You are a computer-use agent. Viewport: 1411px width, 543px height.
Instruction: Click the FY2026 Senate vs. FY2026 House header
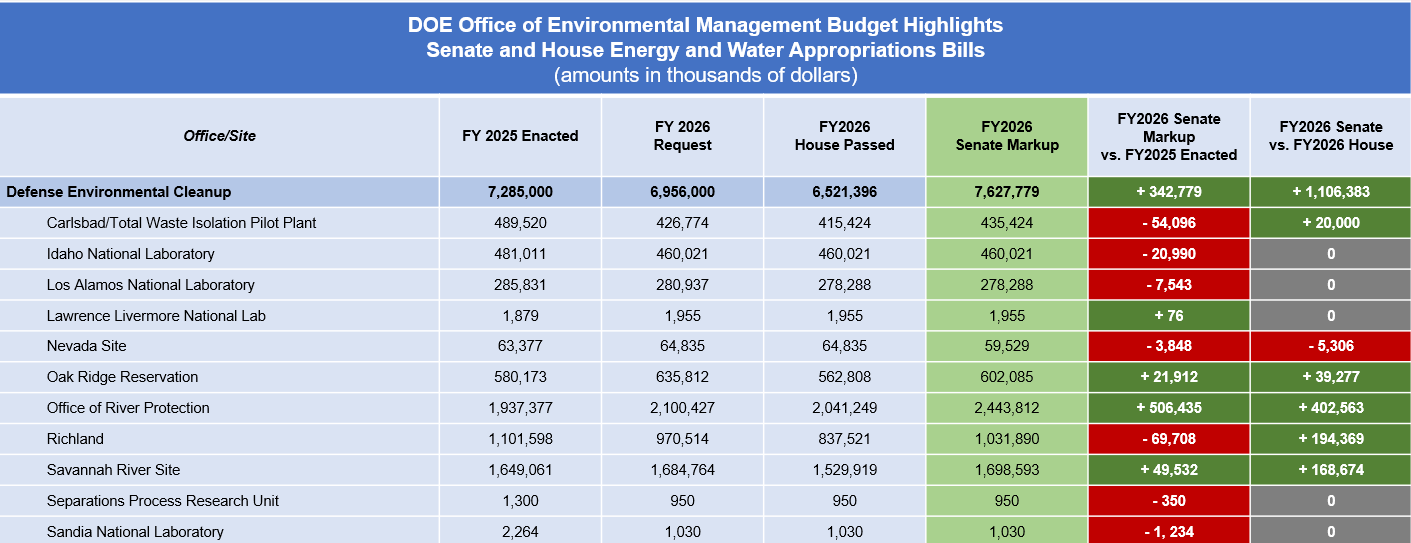[x=1331, y=136]
